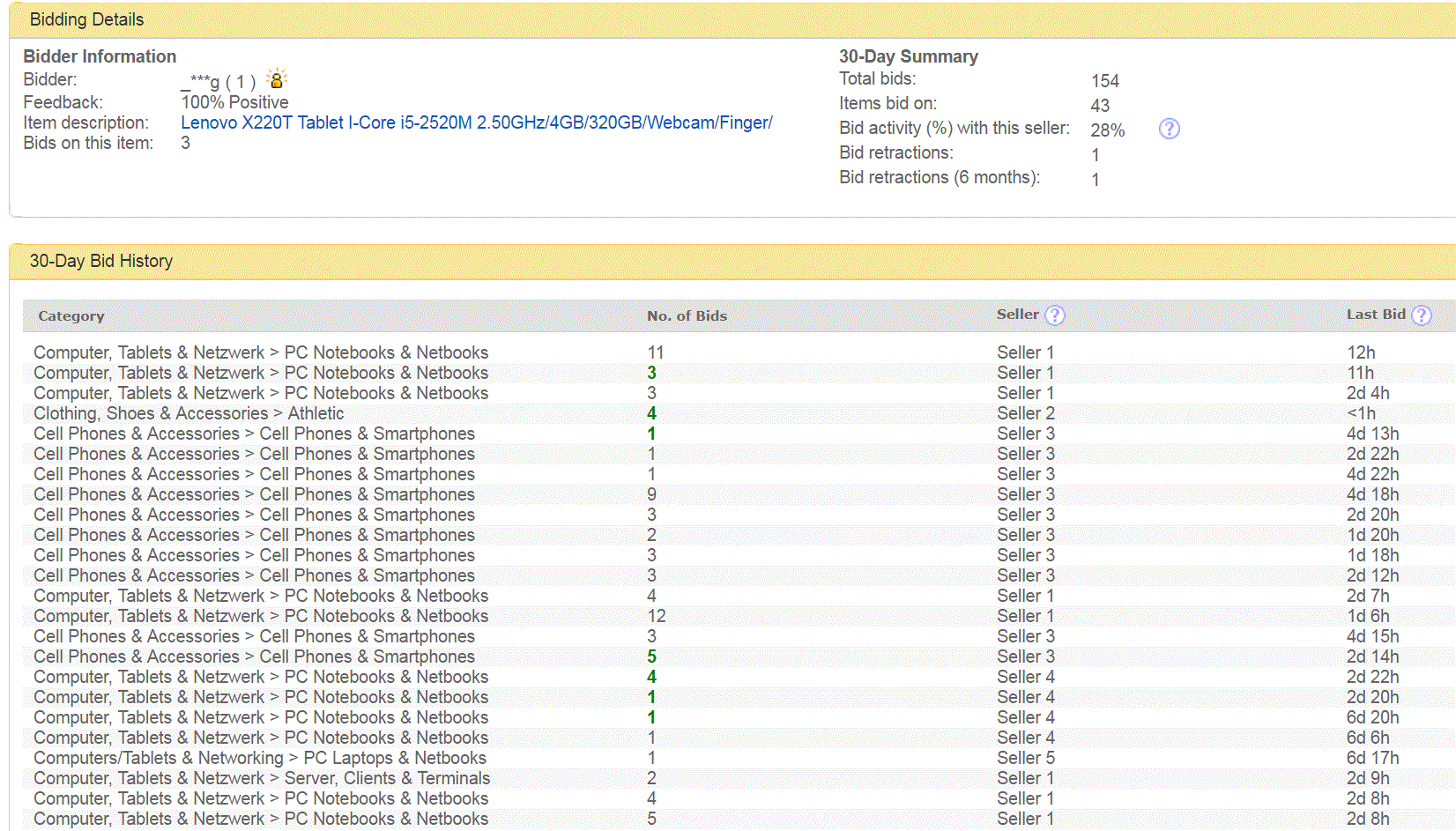Click the Computers/Tablets & Networking > PC Laptops row
This screenshot has width=1456, height=831.
coord(259,758)
